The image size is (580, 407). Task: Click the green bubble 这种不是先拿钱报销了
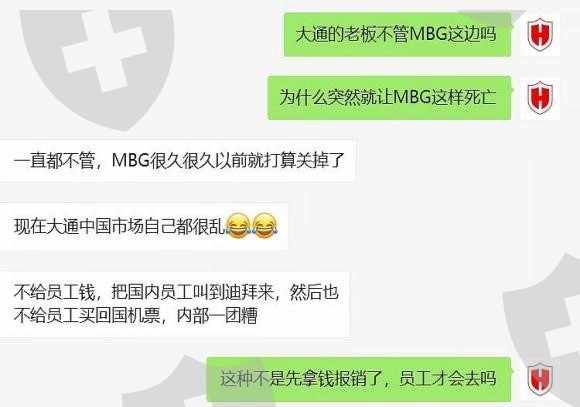(359, 379)
